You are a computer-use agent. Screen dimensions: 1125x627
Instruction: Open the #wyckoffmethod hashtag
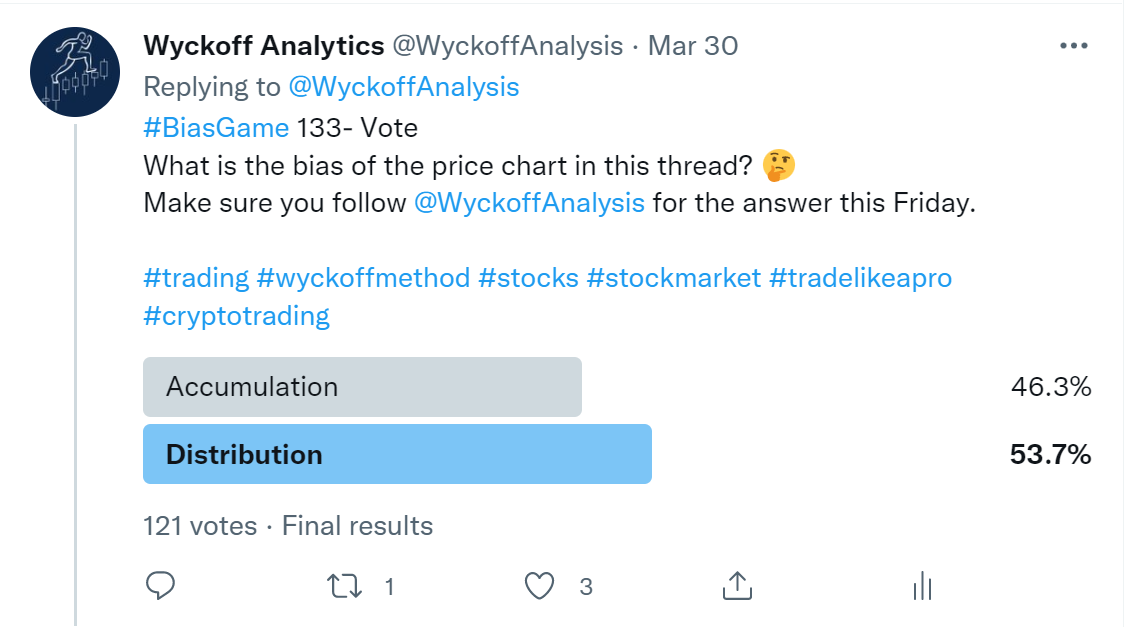363,278
